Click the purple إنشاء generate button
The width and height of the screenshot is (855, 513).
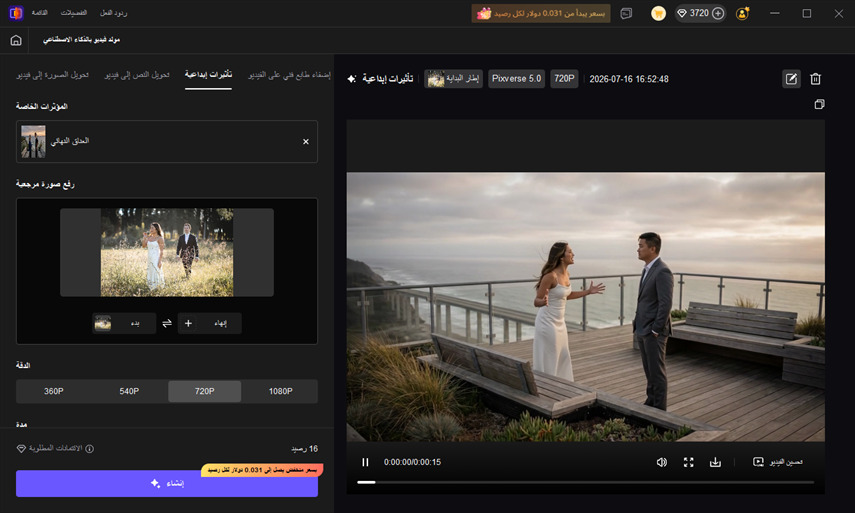coord(167,484)
